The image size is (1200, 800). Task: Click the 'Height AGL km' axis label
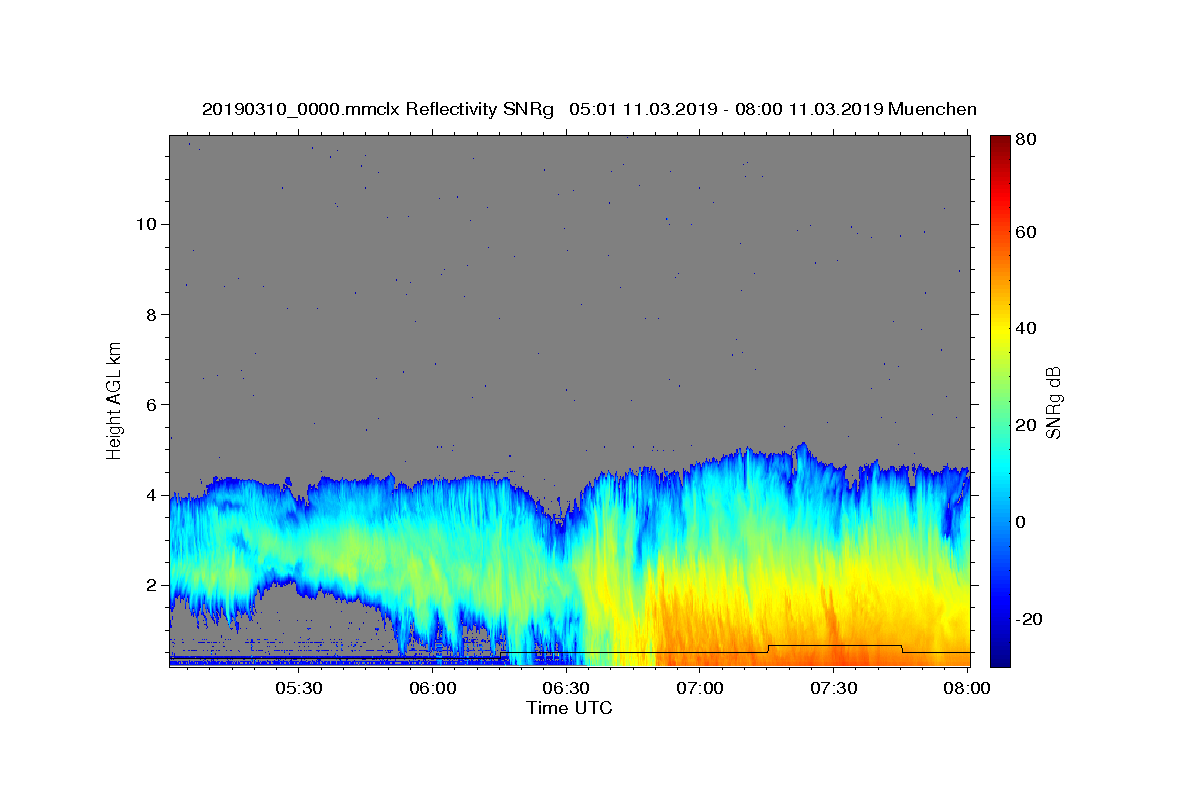click(115, 400)
